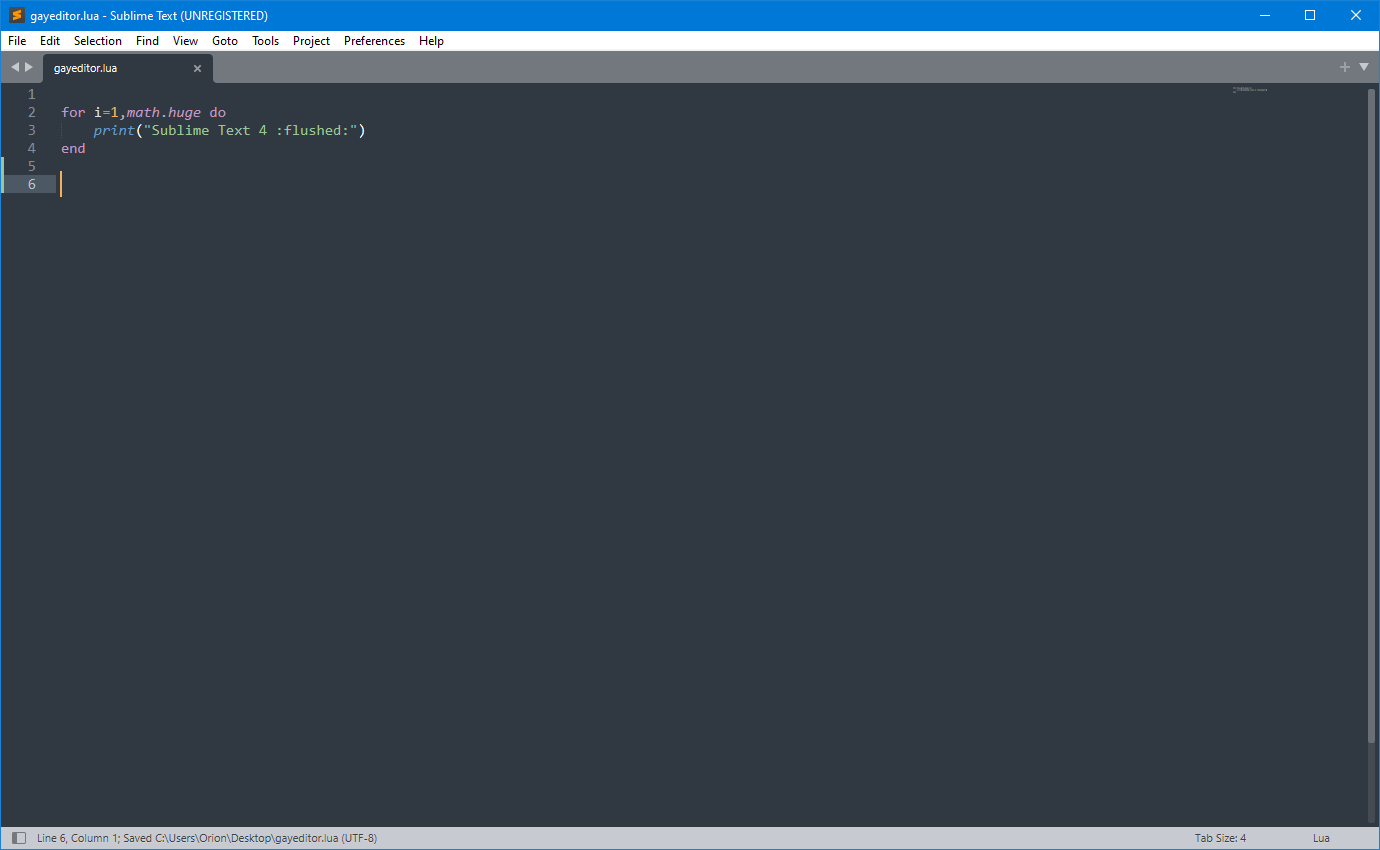Viewport: 1380px width, 850px height.
Task: Click line number 5 in gutter
Action: coord(31,166)
